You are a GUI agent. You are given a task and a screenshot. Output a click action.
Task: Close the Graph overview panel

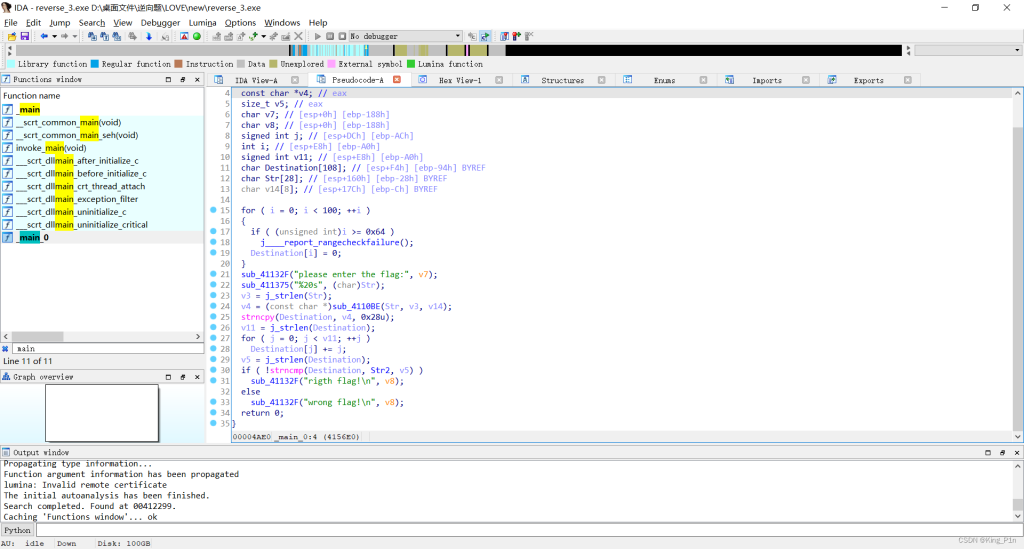click(x=197, y=377)
